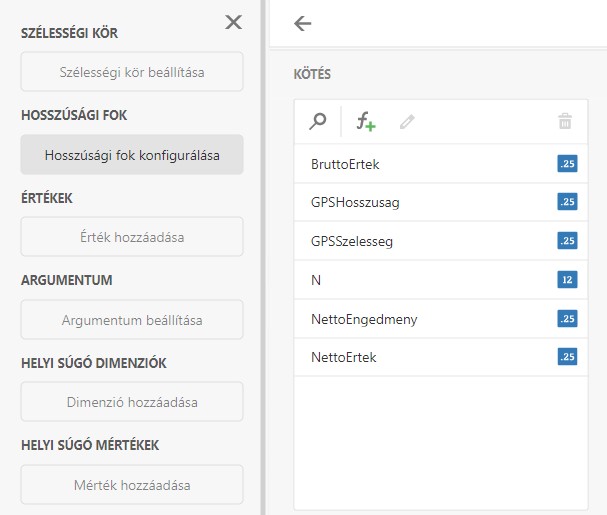This screenshot has width=607, height=515.
Task: Click Hosszúsági fok konfigurálása button
Action: (x=132, y=155)
